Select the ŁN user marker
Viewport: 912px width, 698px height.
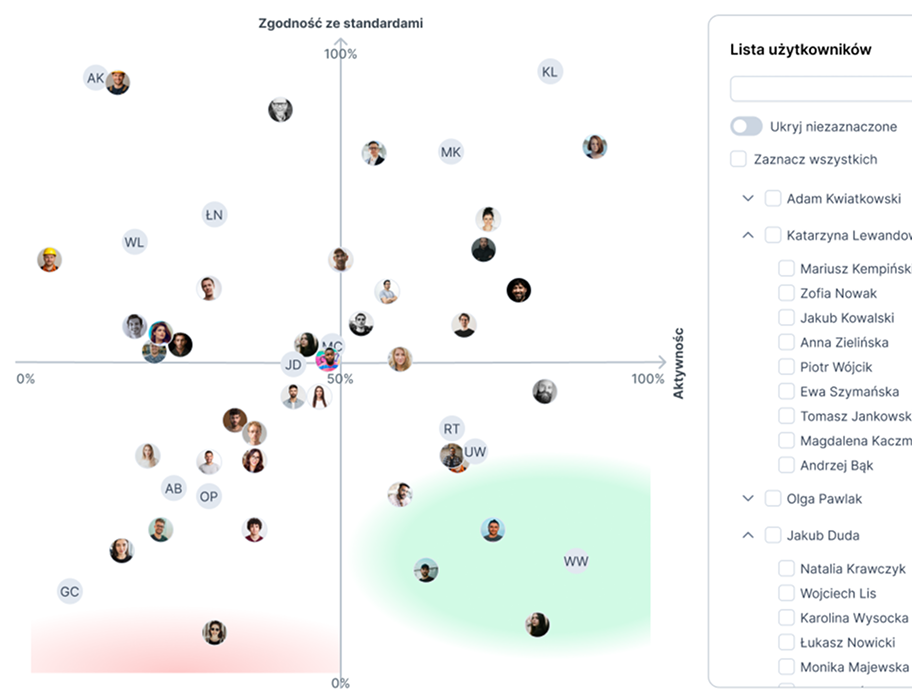(214, 214)
